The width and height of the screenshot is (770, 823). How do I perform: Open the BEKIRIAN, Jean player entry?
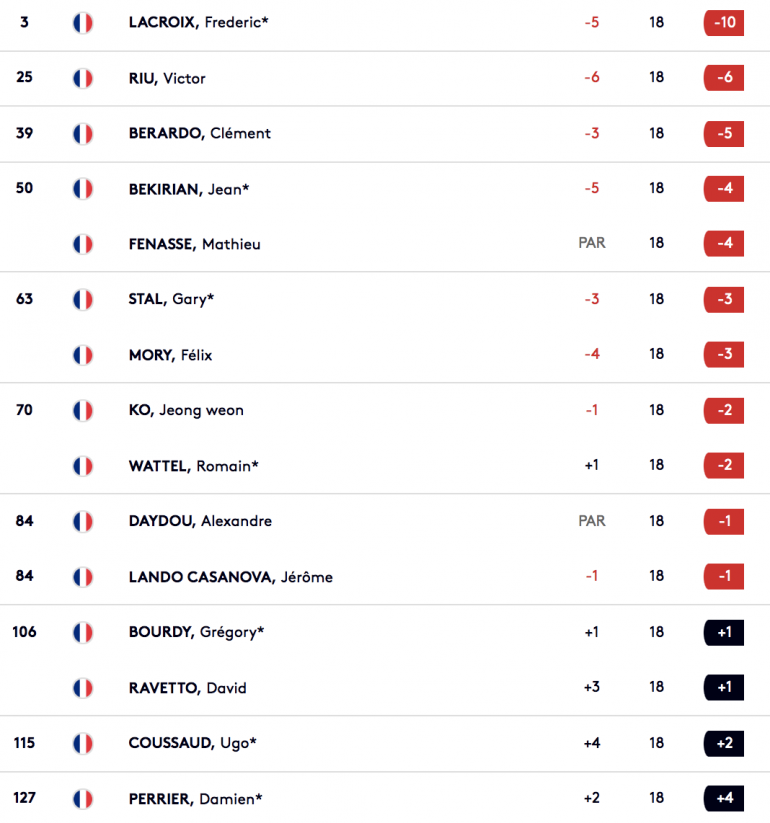coord(189,189)
